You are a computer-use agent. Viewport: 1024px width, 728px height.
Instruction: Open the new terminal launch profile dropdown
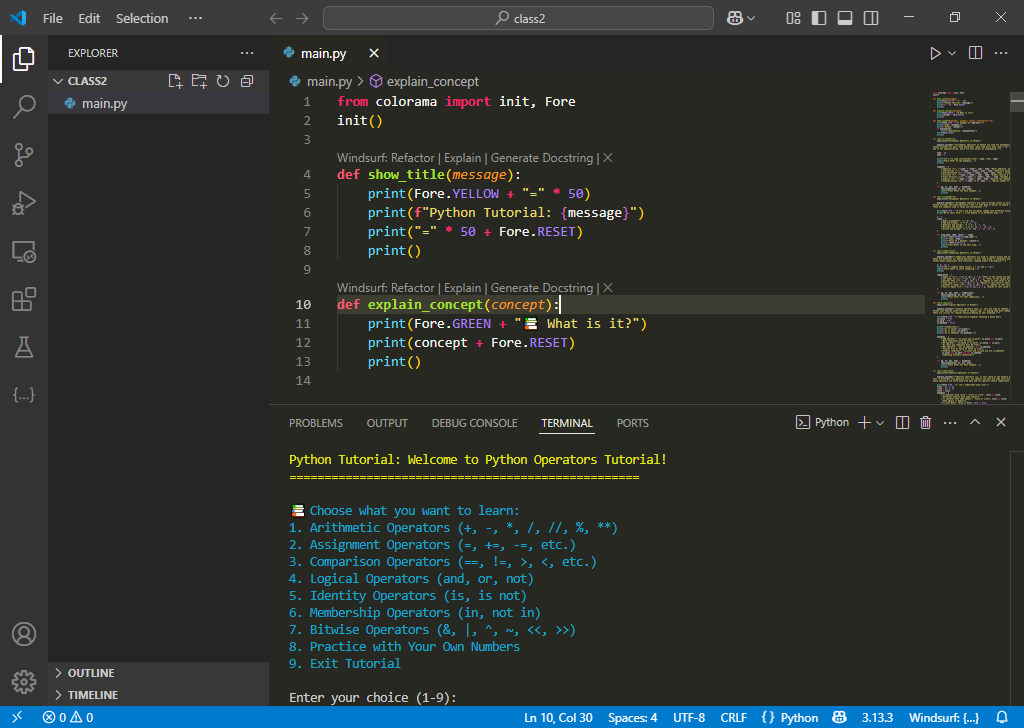tap(880, 423)
